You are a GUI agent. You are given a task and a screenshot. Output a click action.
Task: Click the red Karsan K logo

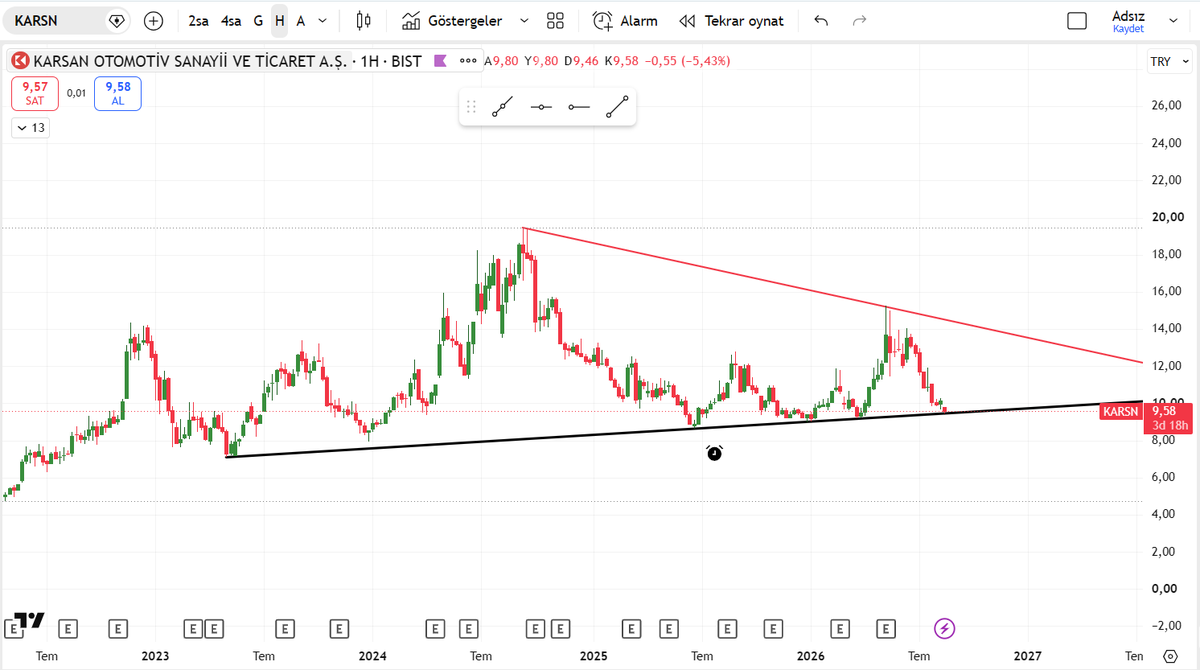pyautogui.click(x=20, y=61)
